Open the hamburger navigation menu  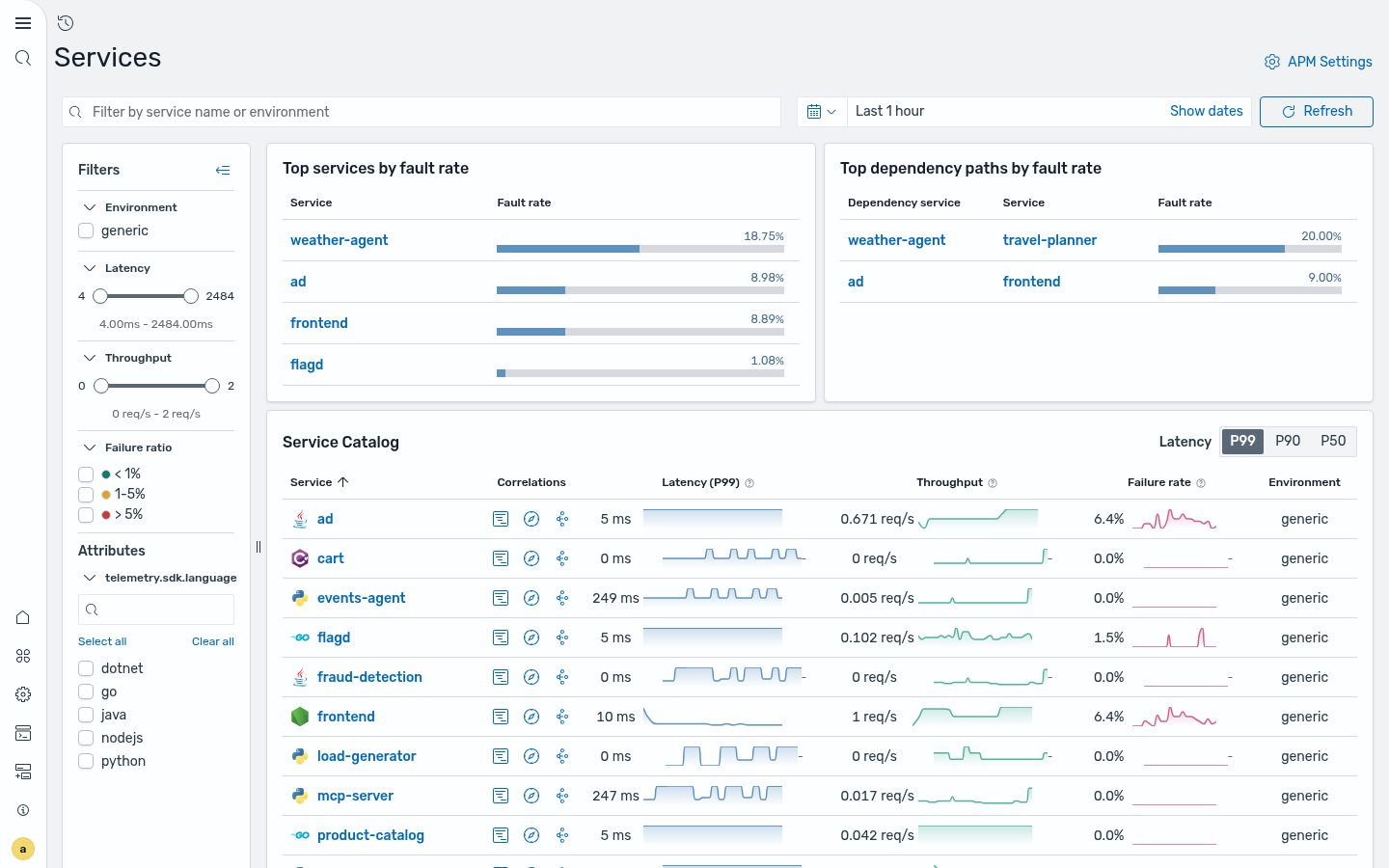23,23
